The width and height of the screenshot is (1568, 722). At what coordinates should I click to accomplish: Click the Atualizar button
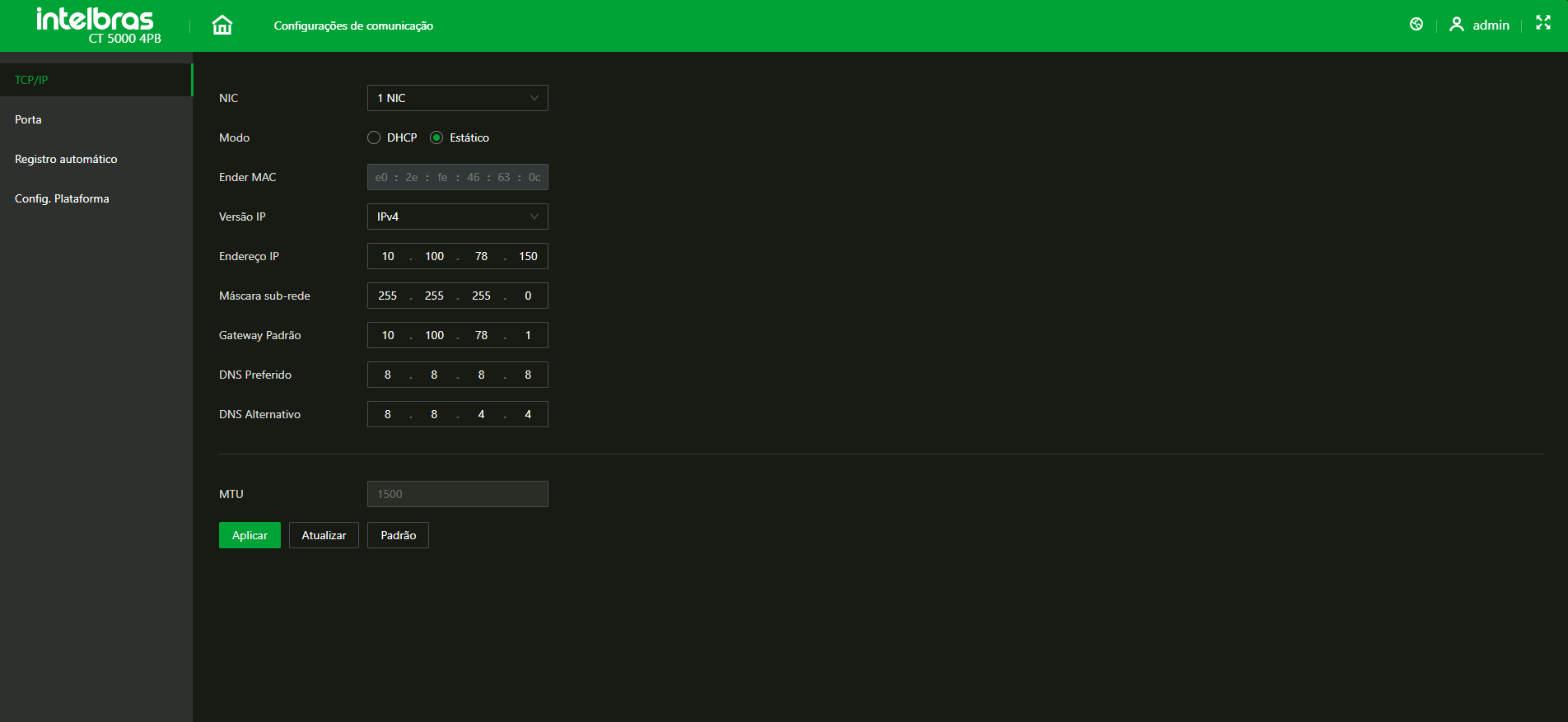(324, 535)
